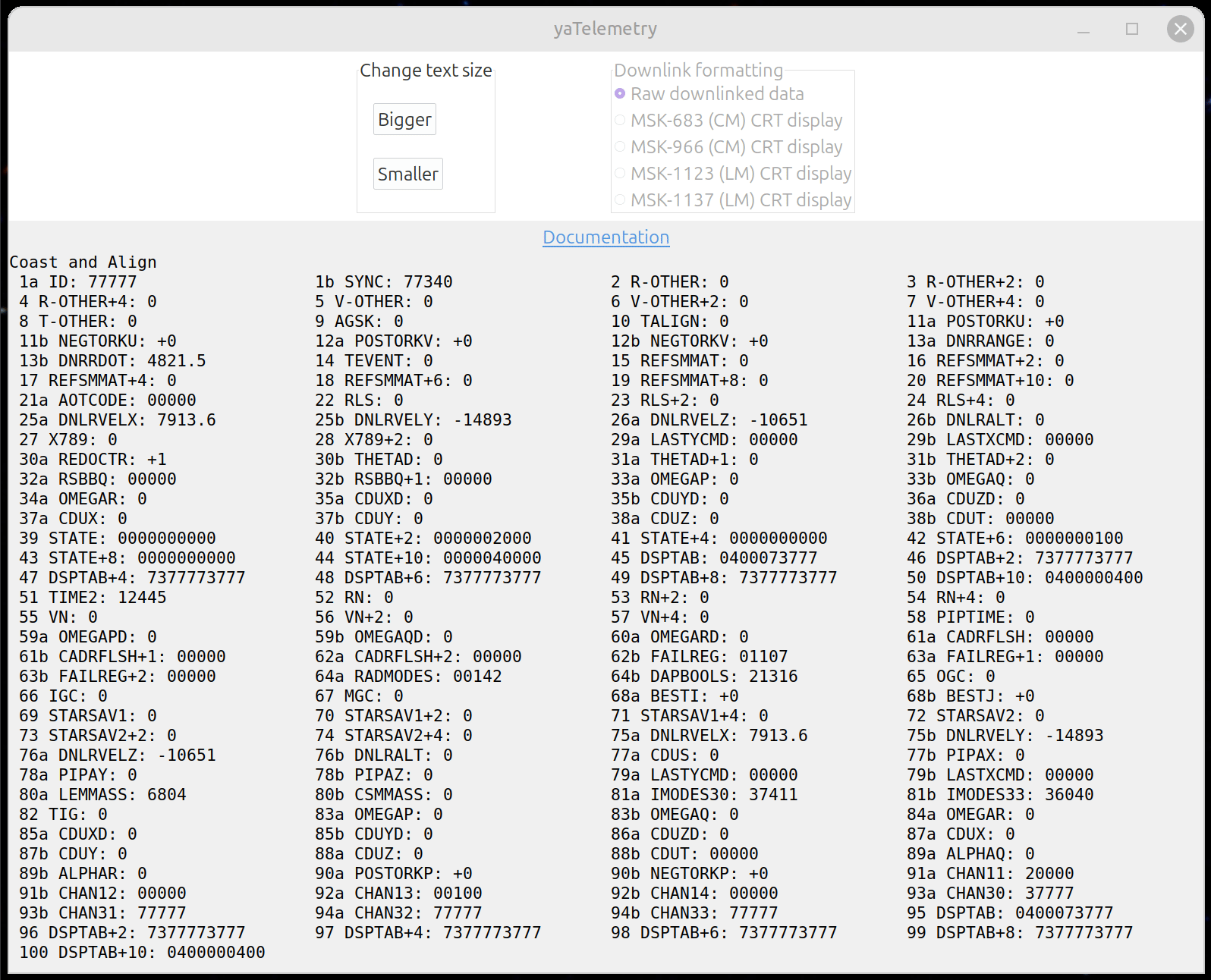Open the Documentation link
Screen dimensions: 1211x980
[605, 237]
